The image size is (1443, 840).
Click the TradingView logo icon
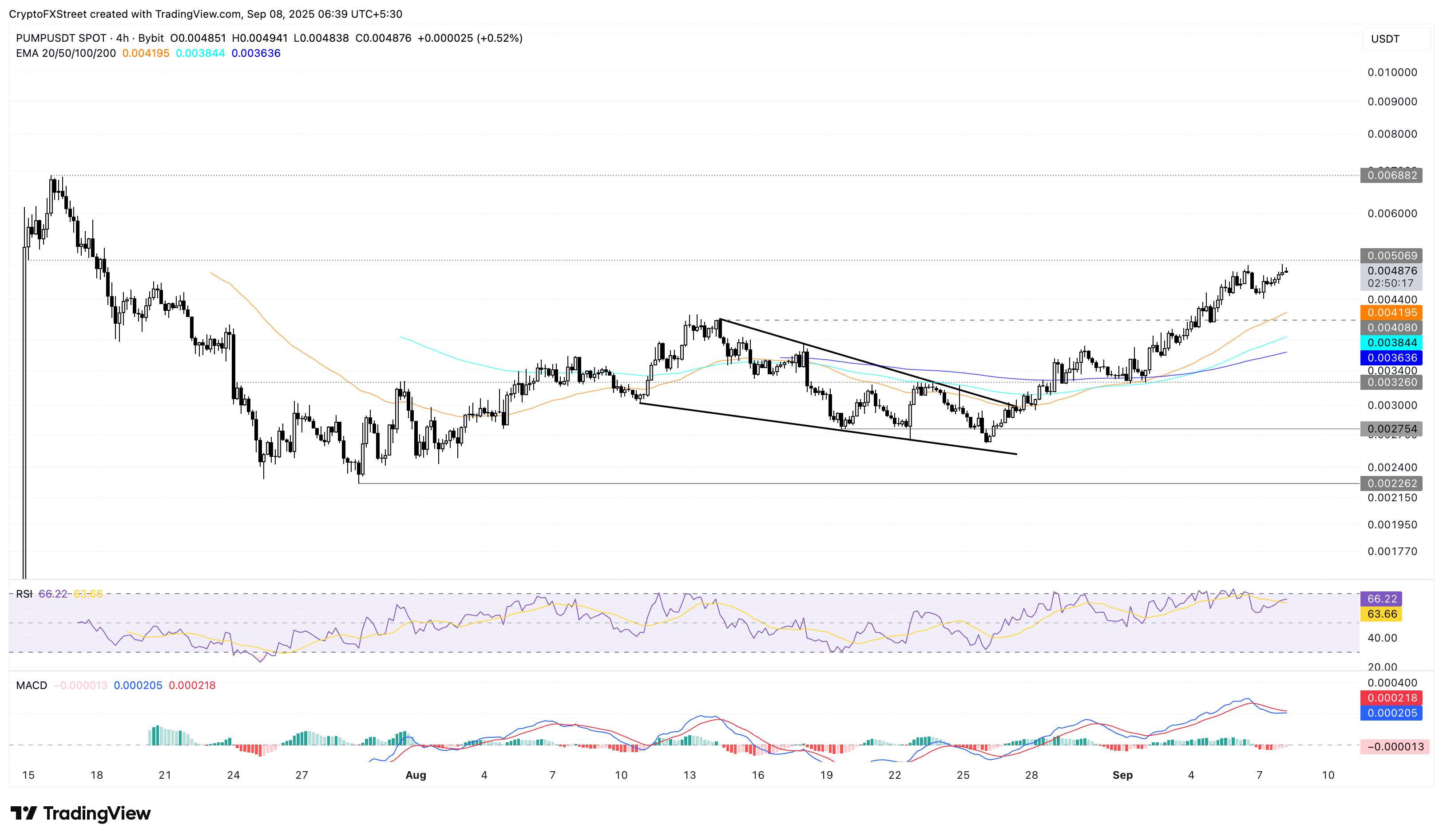click(23, 813)
